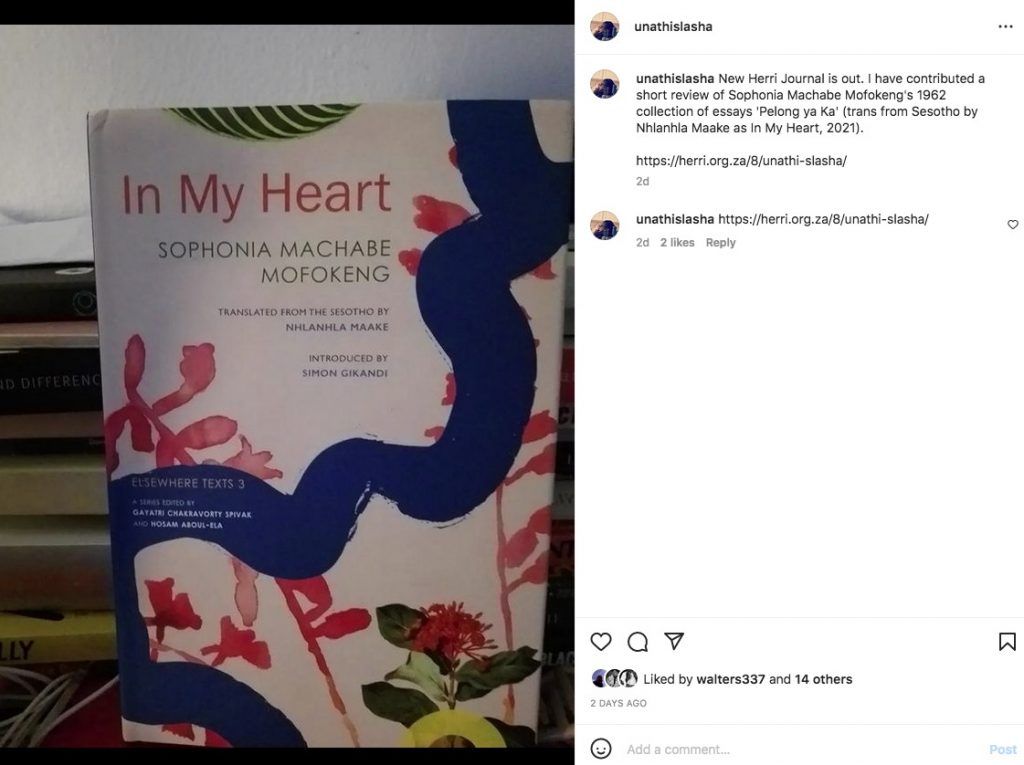Open unathislasha profile from header username
1024x765 pixels.
click(x=673, y=27)
